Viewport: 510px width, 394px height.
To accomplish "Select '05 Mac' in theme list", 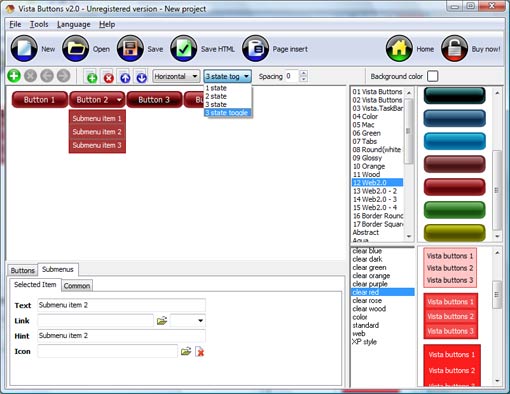I will [377, 125].
